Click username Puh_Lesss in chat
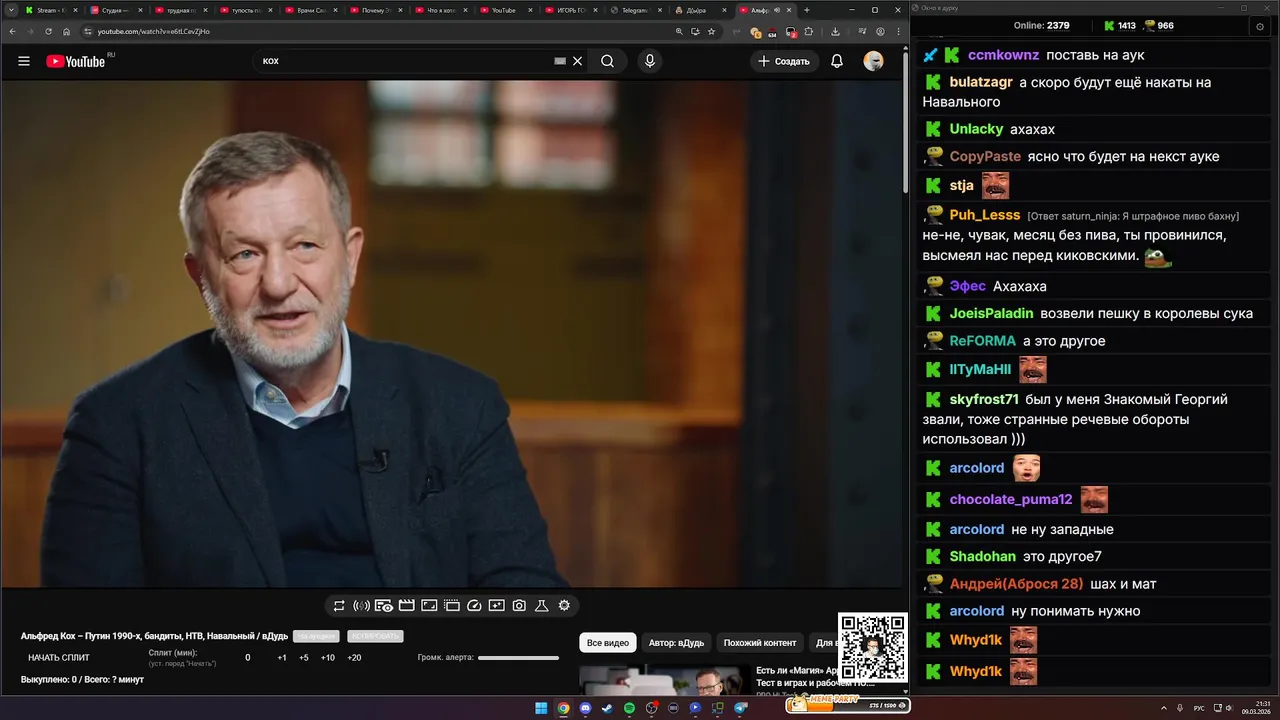Screen dimensions: 1280x720 click(985, 215)
